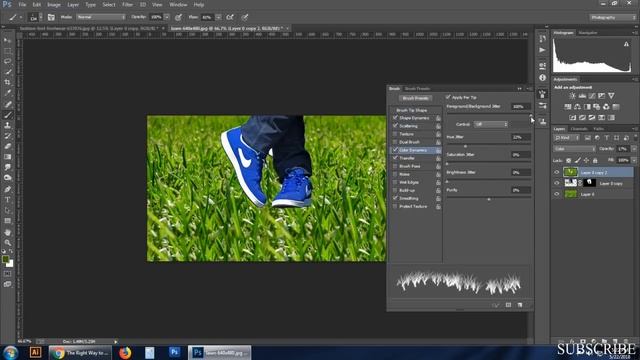The width and height of the screenshot is (640, 360).
Task: Select the Hand tool
Action: [7, 232]
